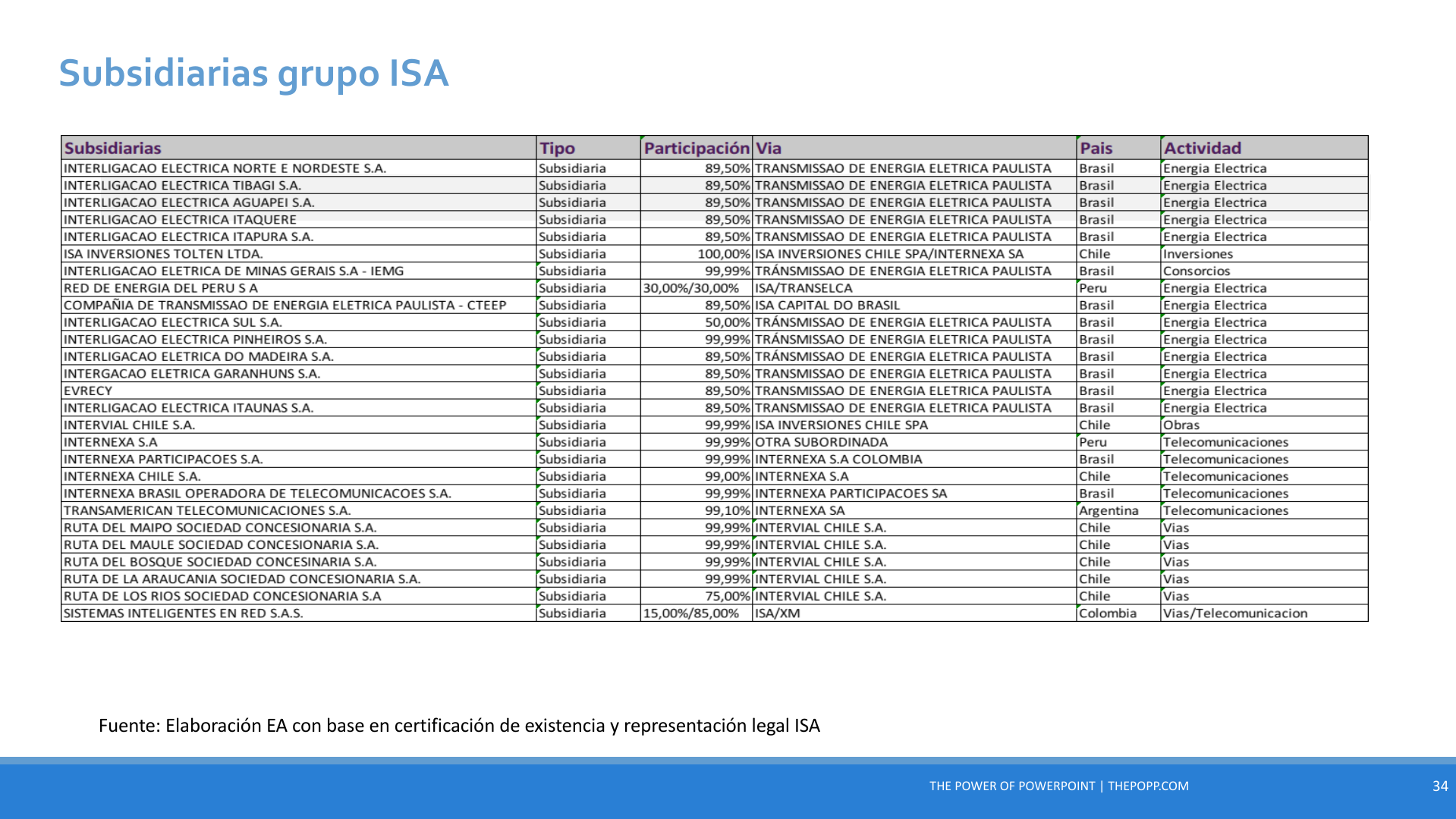Click cell "RUTA DEL MAULE SOCIEDAD CONCESIONARIA S.A."
1456x819 pixels.
coord(299,545)
